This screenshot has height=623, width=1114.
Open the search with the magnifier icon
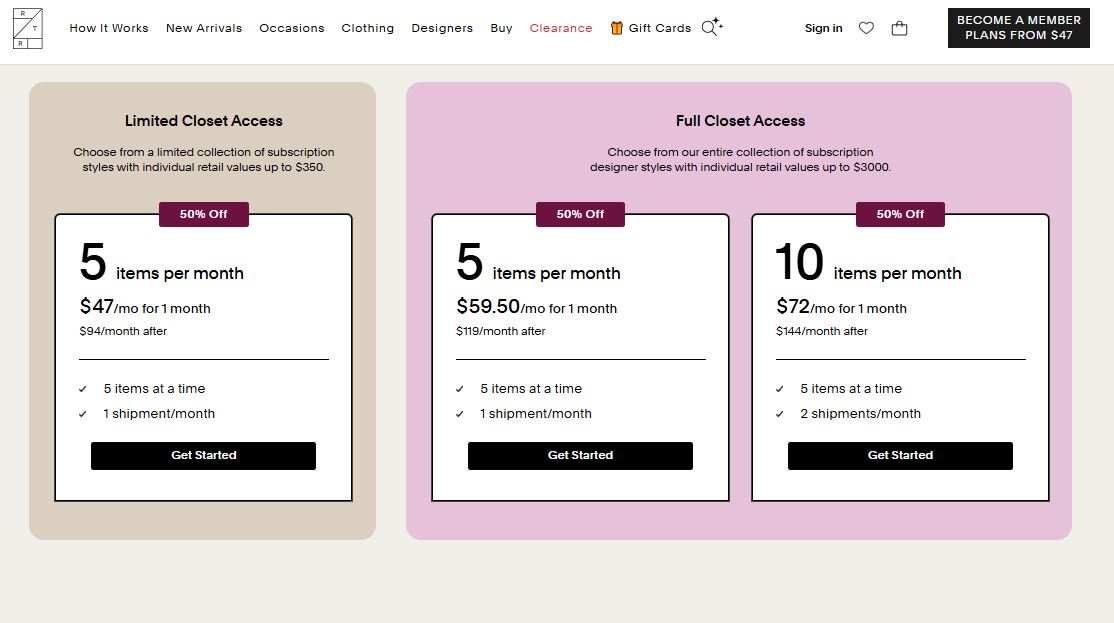(711, 28)
